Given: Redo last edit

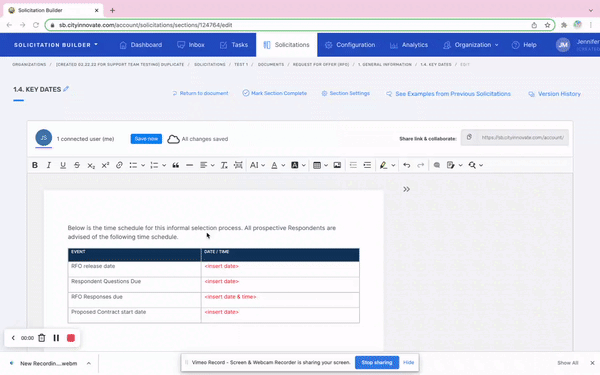Looking at the screenshot, I should 421,165.
